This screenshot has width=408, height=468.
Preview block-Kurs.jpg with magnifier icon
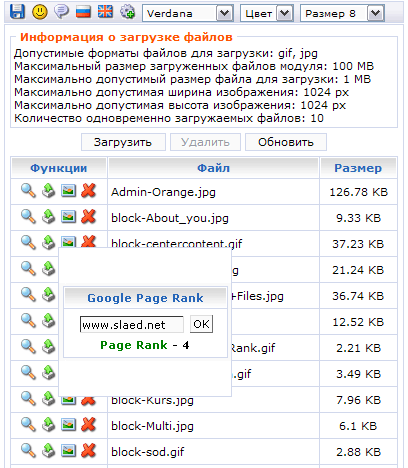pyautogui.click(x=28, y=399)
